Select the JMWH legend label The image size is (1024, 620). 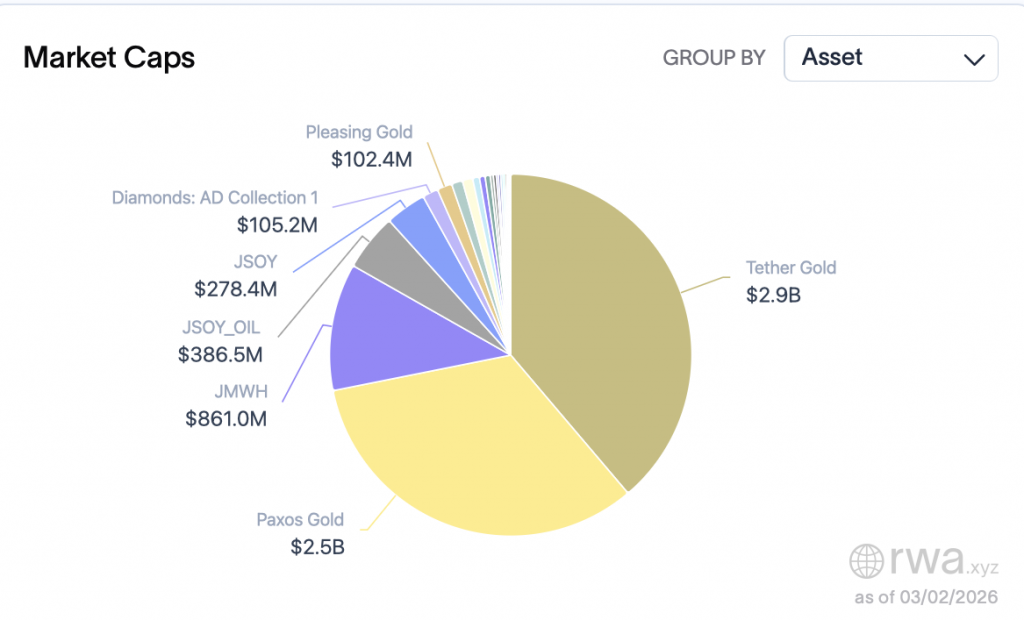pos(239,392)
